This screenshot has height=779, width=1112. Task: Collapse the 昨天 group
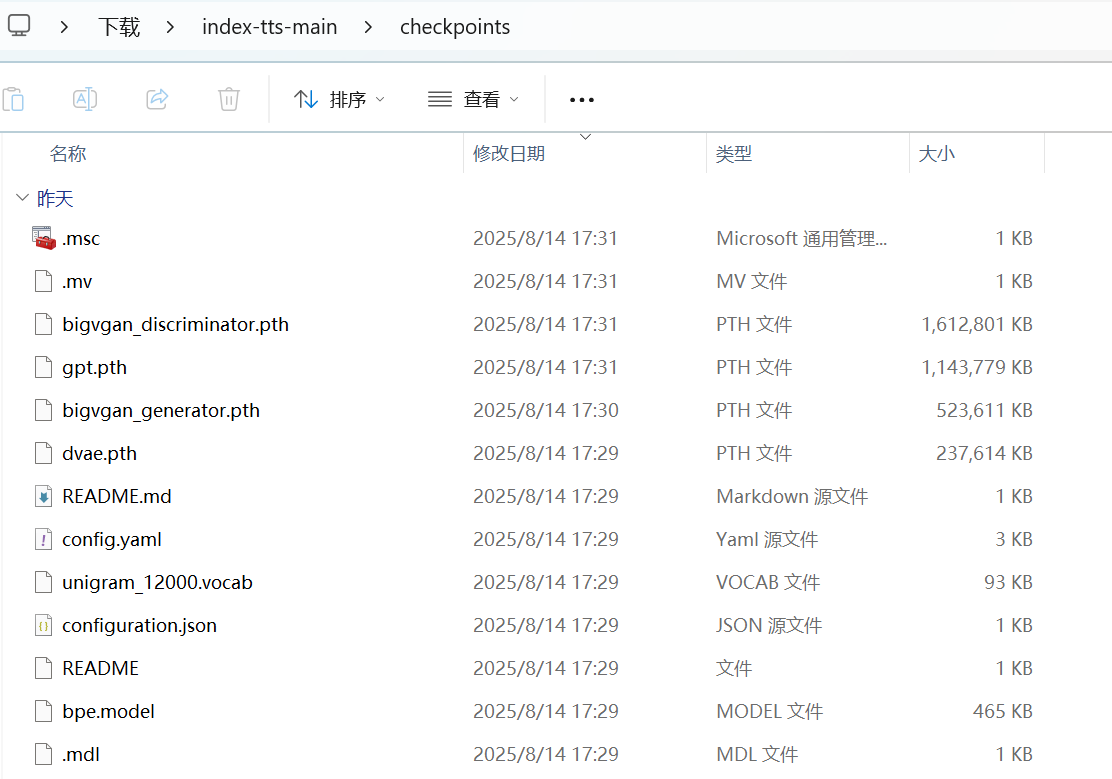coord(22,199)
